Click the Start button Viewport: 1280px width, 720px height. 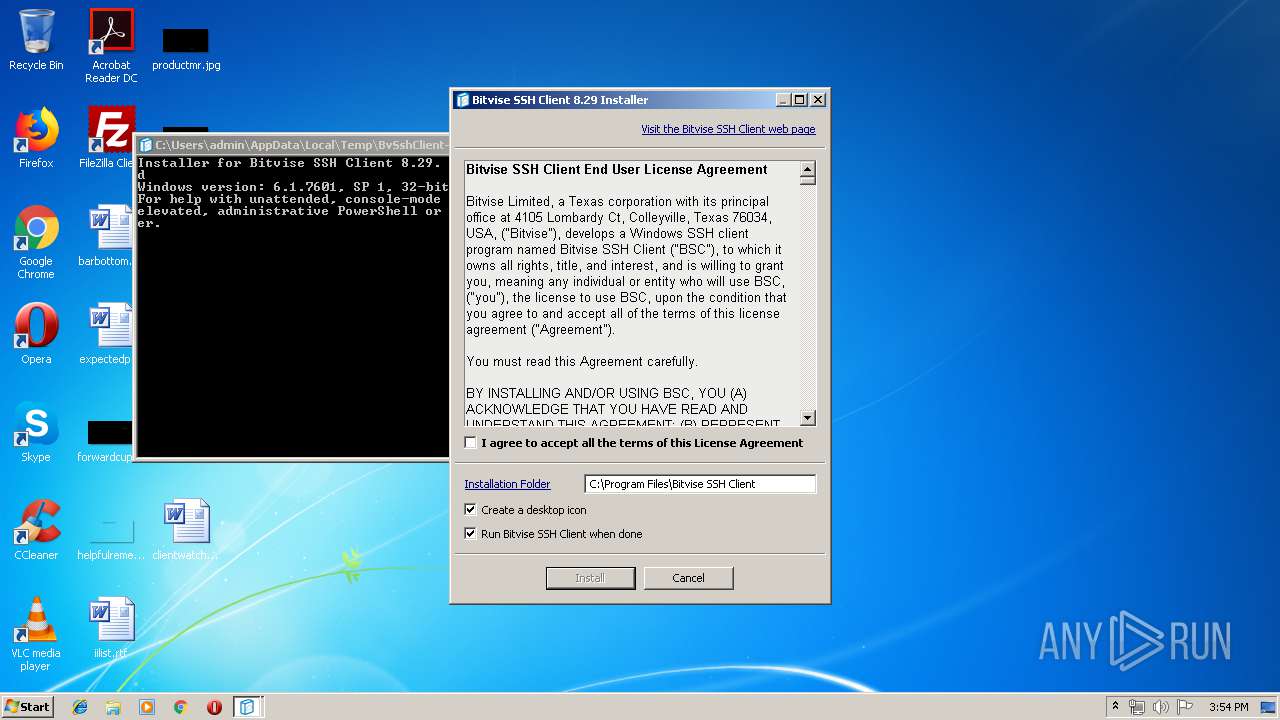(x=27, y=707)
